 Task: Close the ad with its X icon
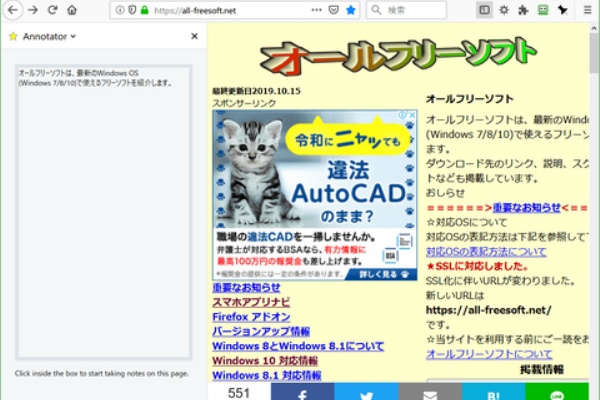coord(412,115)
